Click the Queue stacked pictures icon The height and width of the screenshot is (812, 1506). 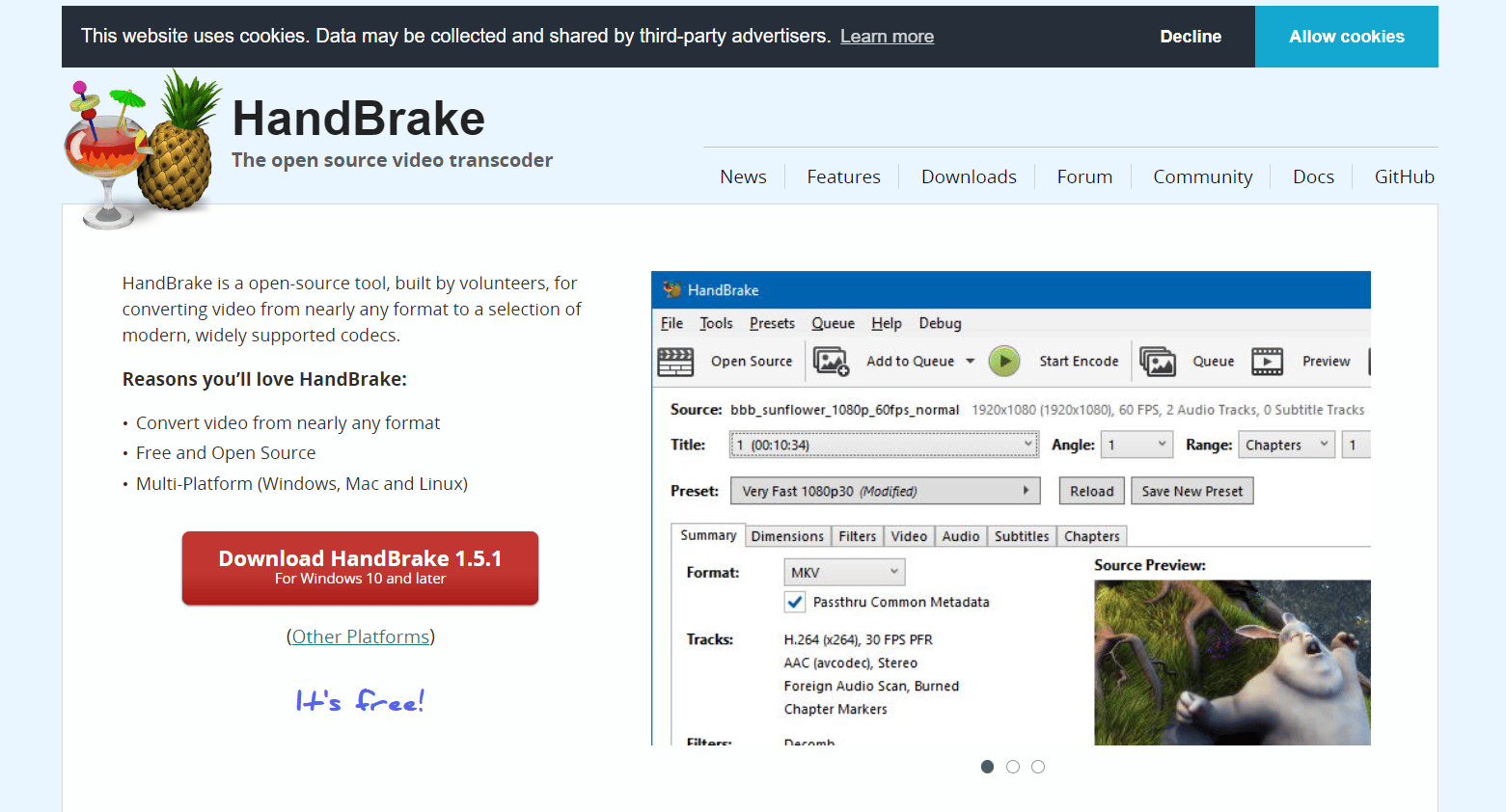pyautogui.click(x=1158, y=362)
